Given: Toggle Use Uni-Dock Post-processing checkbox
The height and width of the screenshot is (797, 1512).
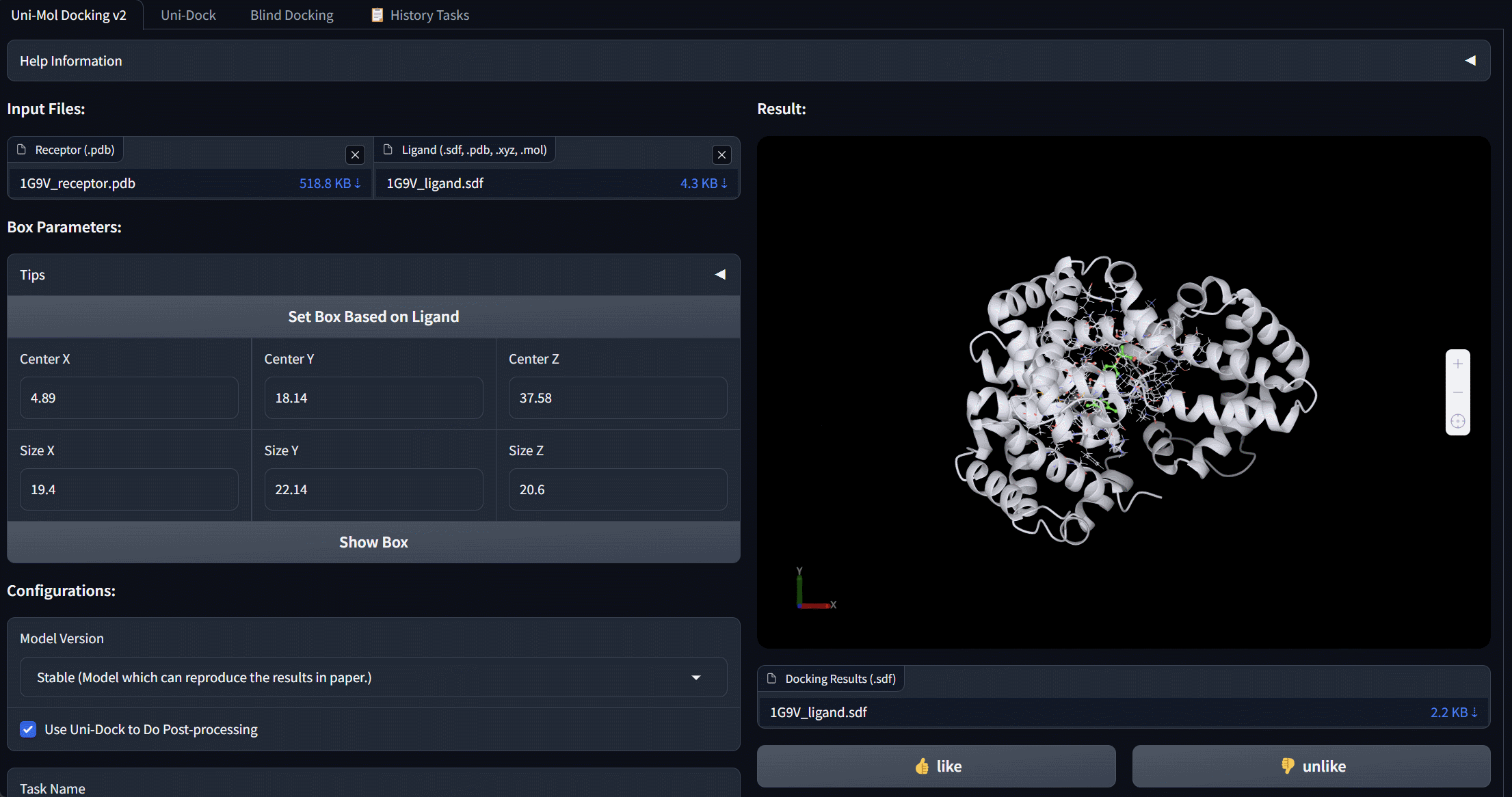Looking at the screenshot, I should (28, 729).
